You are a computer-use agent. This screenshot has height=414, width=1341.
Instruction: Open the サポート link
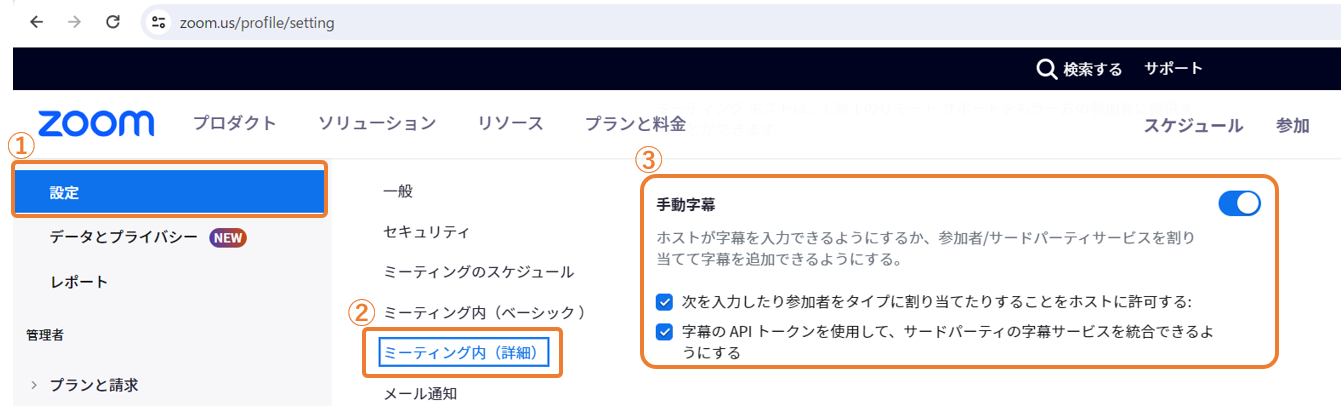click(1173, 69)
